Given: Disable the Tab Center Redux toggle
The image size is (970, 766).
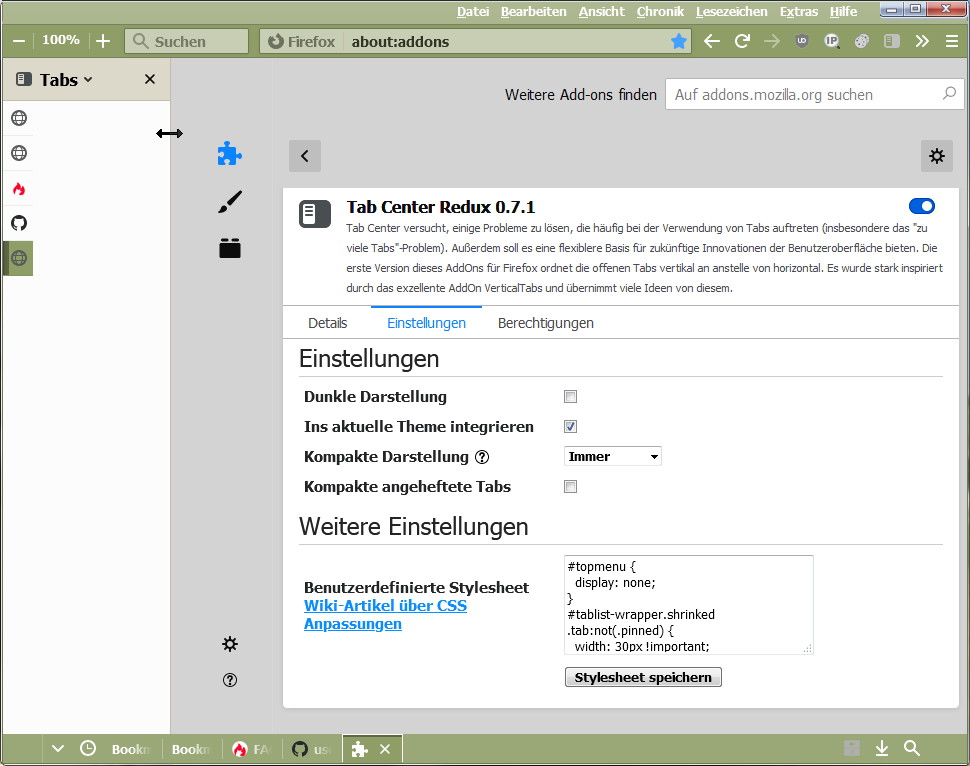Looking at the screenshot, I should (x=922, y=206).
